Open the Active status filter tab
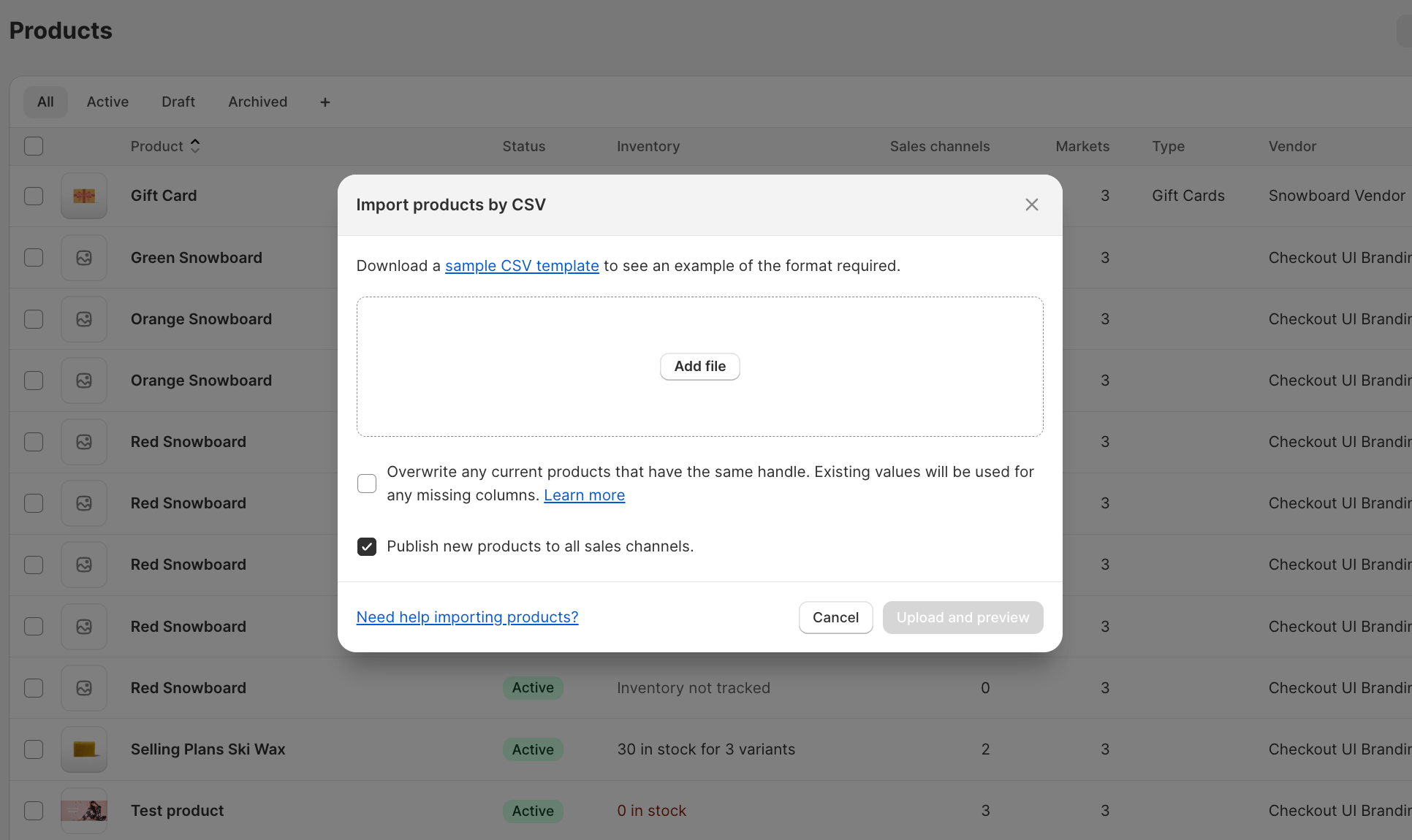 (x=107, y=101)
